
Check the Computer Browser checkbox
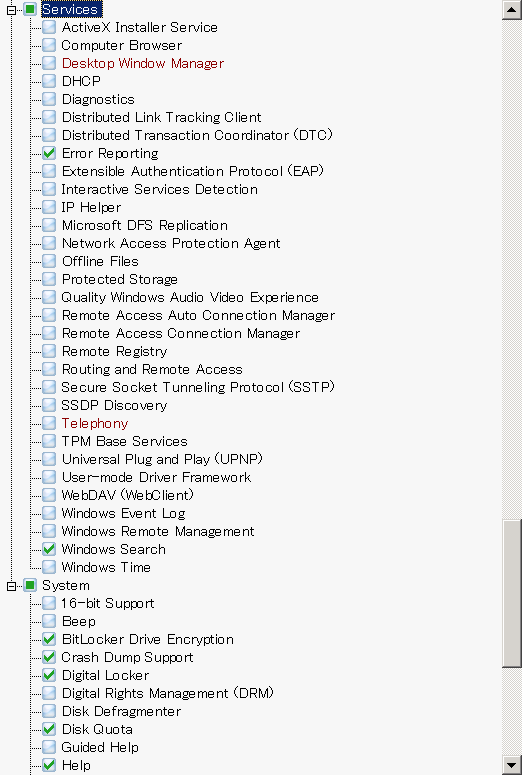(x=49, y=45)
